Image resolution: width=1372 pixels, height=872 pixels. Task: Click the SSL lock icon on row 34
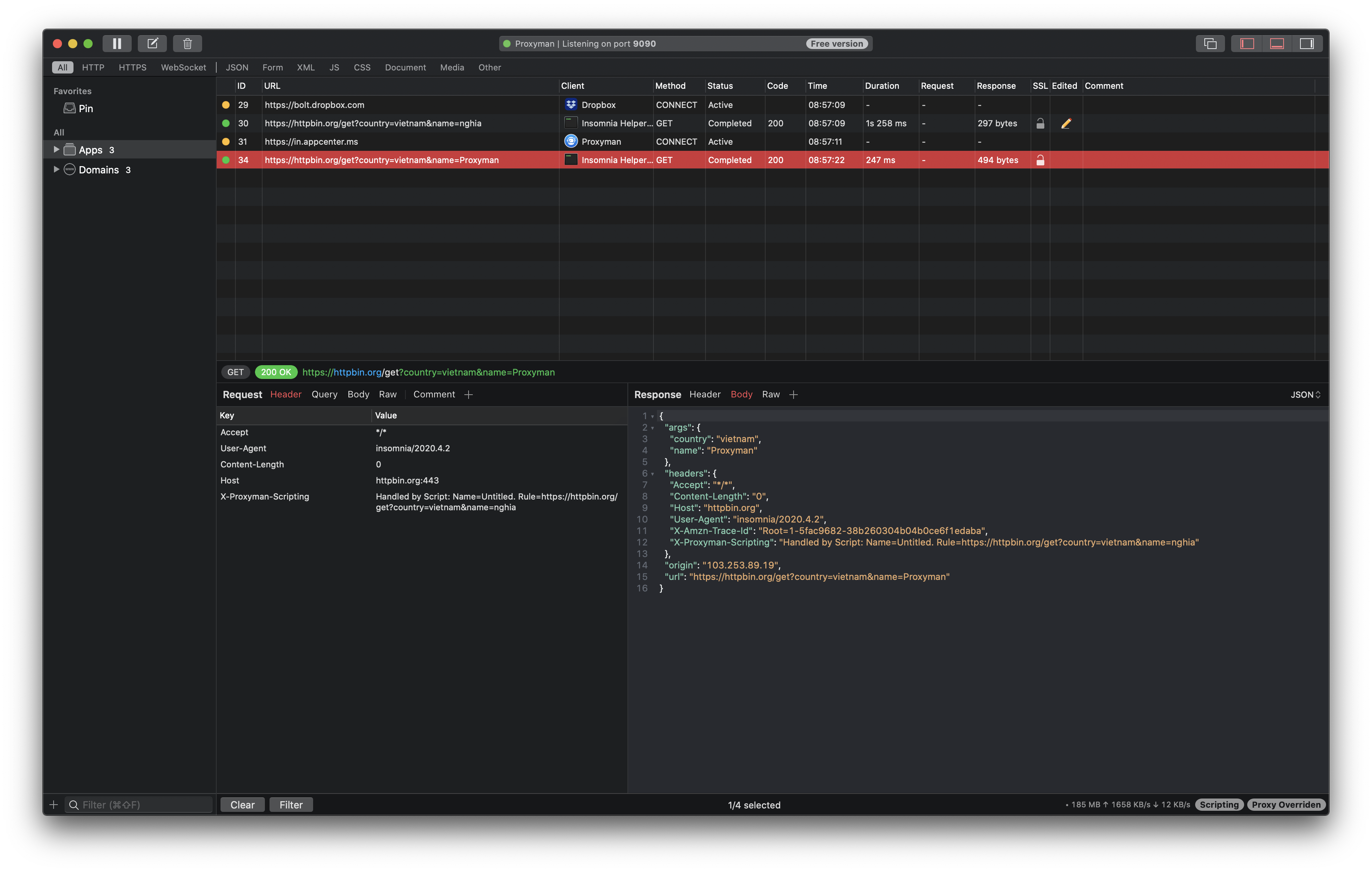(x=1040, y=160)
